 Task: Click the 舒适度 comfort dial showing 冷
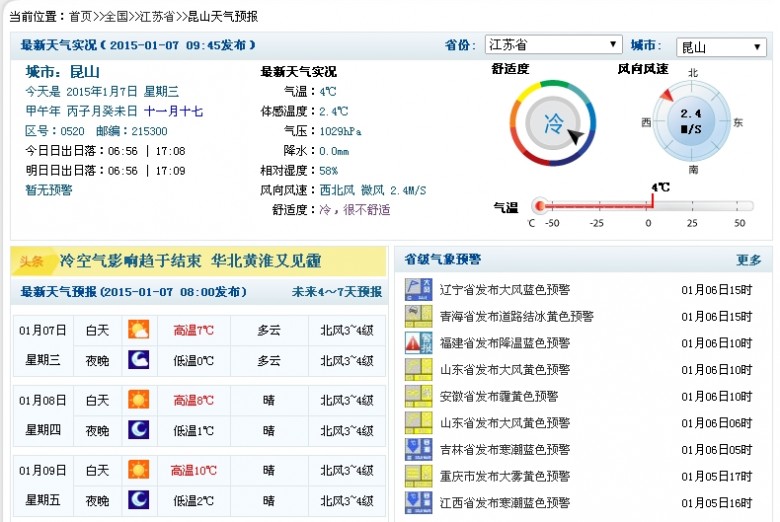pyautogui.click(x=552, y=123)
